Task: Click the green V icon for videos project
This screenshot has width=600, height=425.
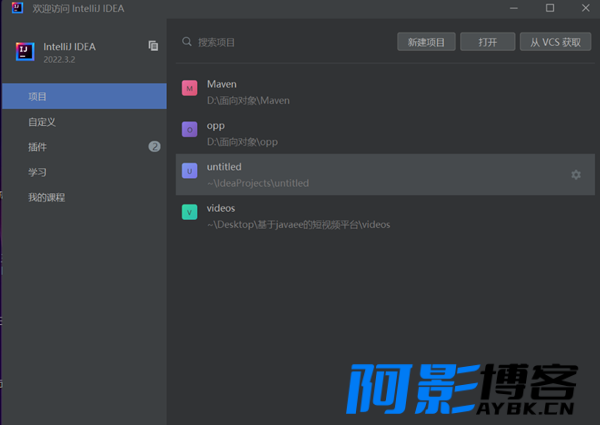Action: (189, 212)
